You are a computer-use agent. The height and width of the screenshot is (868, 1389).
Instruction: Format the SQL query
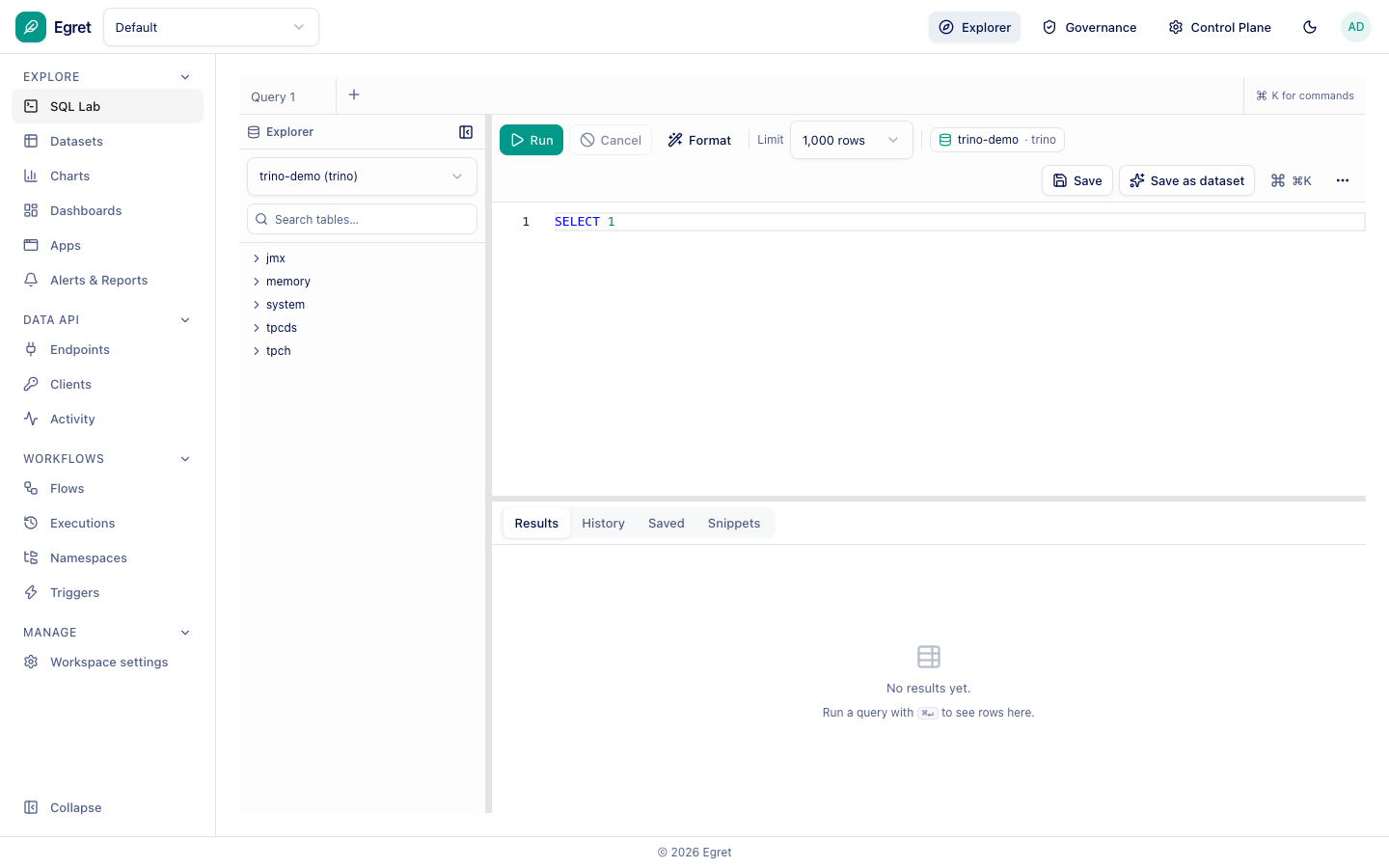(699, 140)
